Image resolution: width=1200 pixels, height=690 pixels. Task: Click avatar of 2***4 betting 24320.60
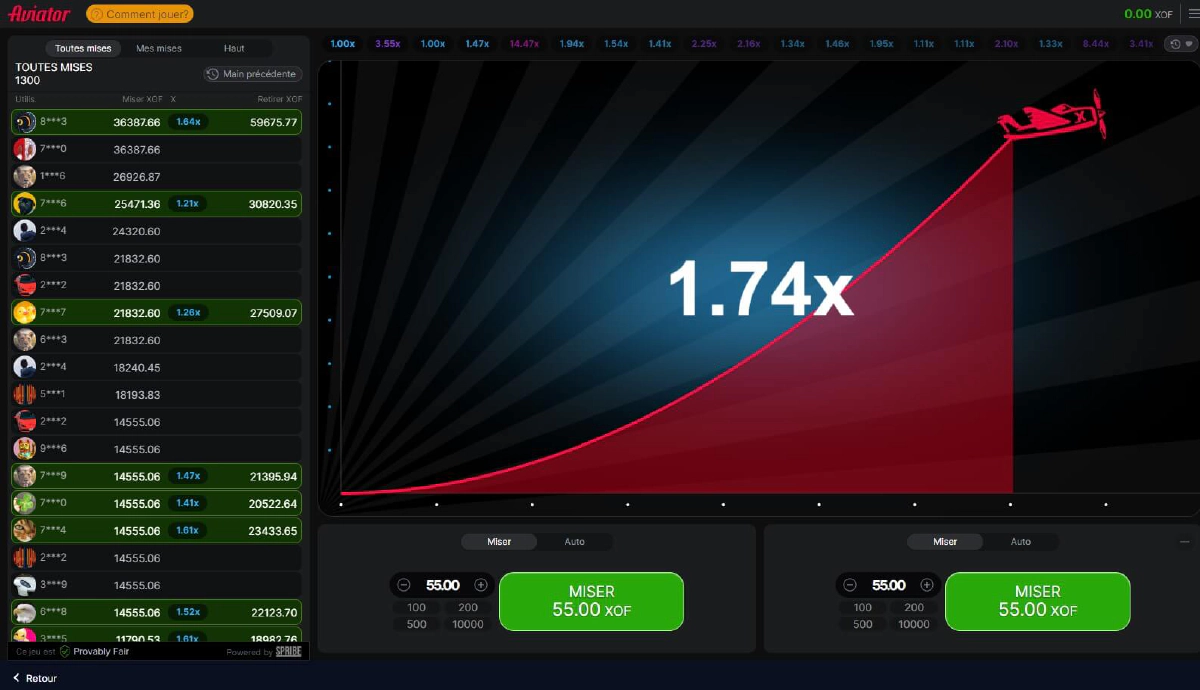point(25,231)
